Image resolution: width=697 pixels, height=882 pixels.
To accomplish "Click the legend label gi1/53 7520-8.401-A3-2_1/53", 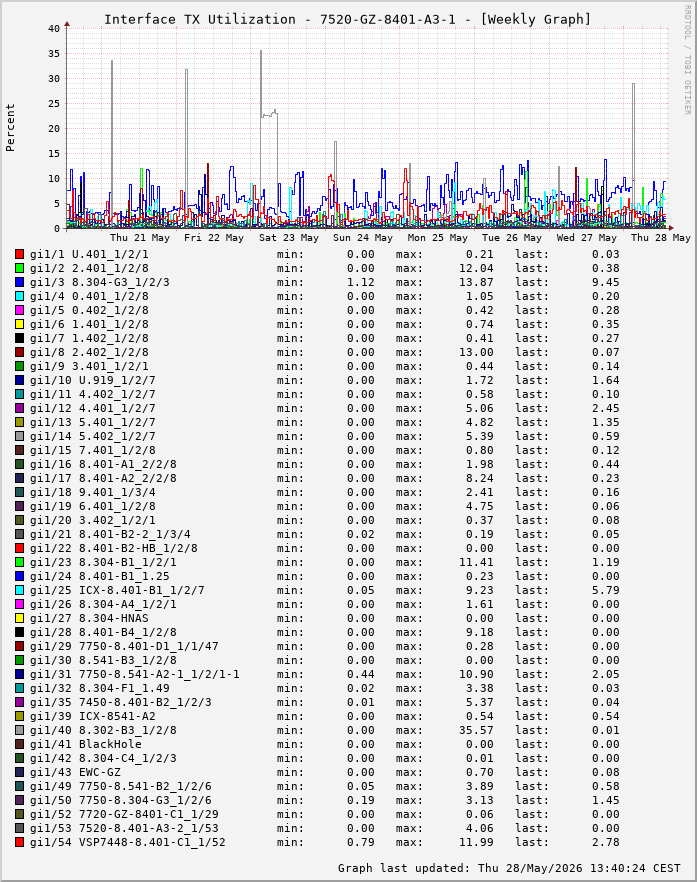I will coord(124,828).
